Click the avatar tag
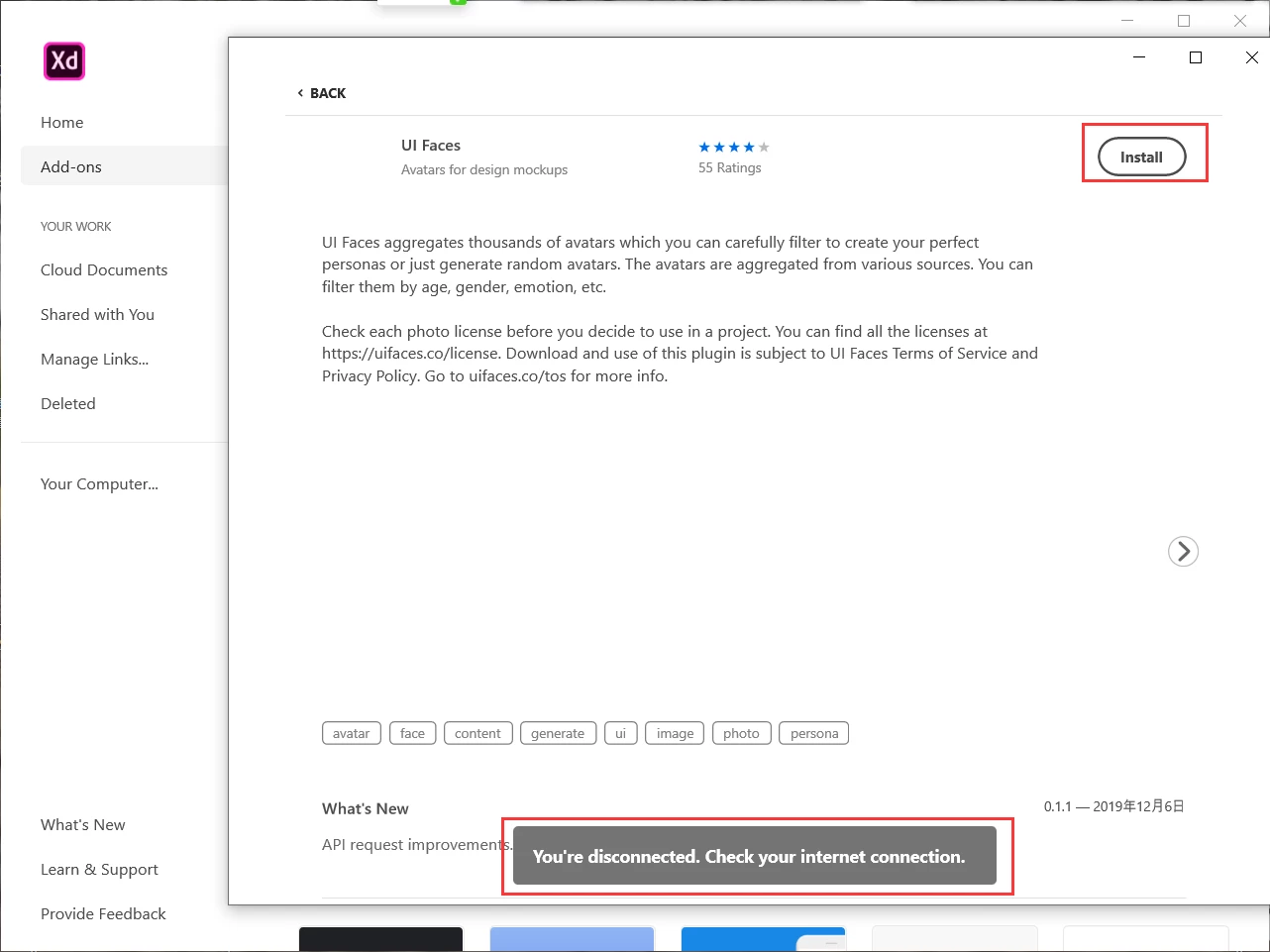The width and height of the screenshot is (1270, 952). click(352, 733)
